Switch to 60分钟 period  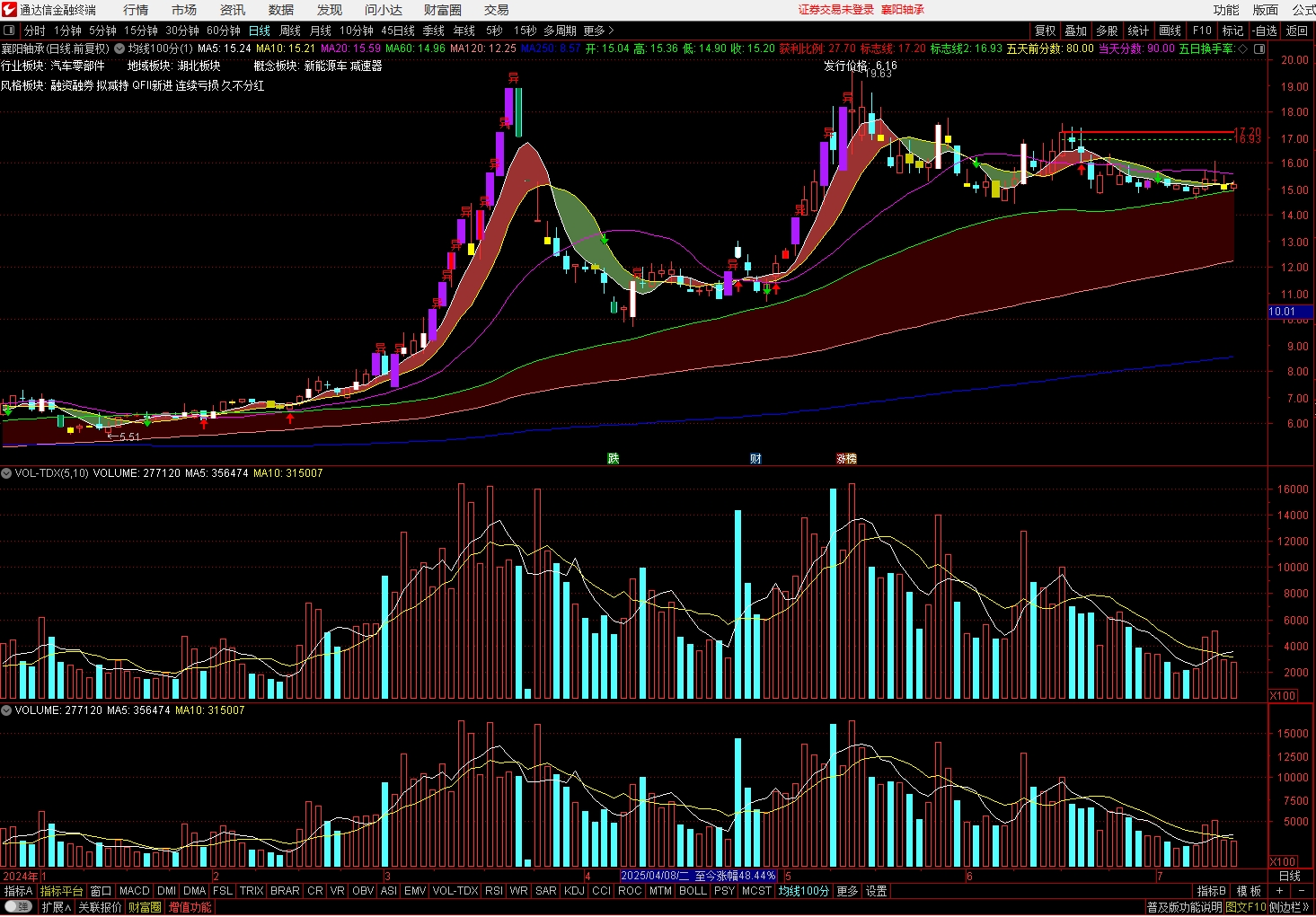point(224,31)
